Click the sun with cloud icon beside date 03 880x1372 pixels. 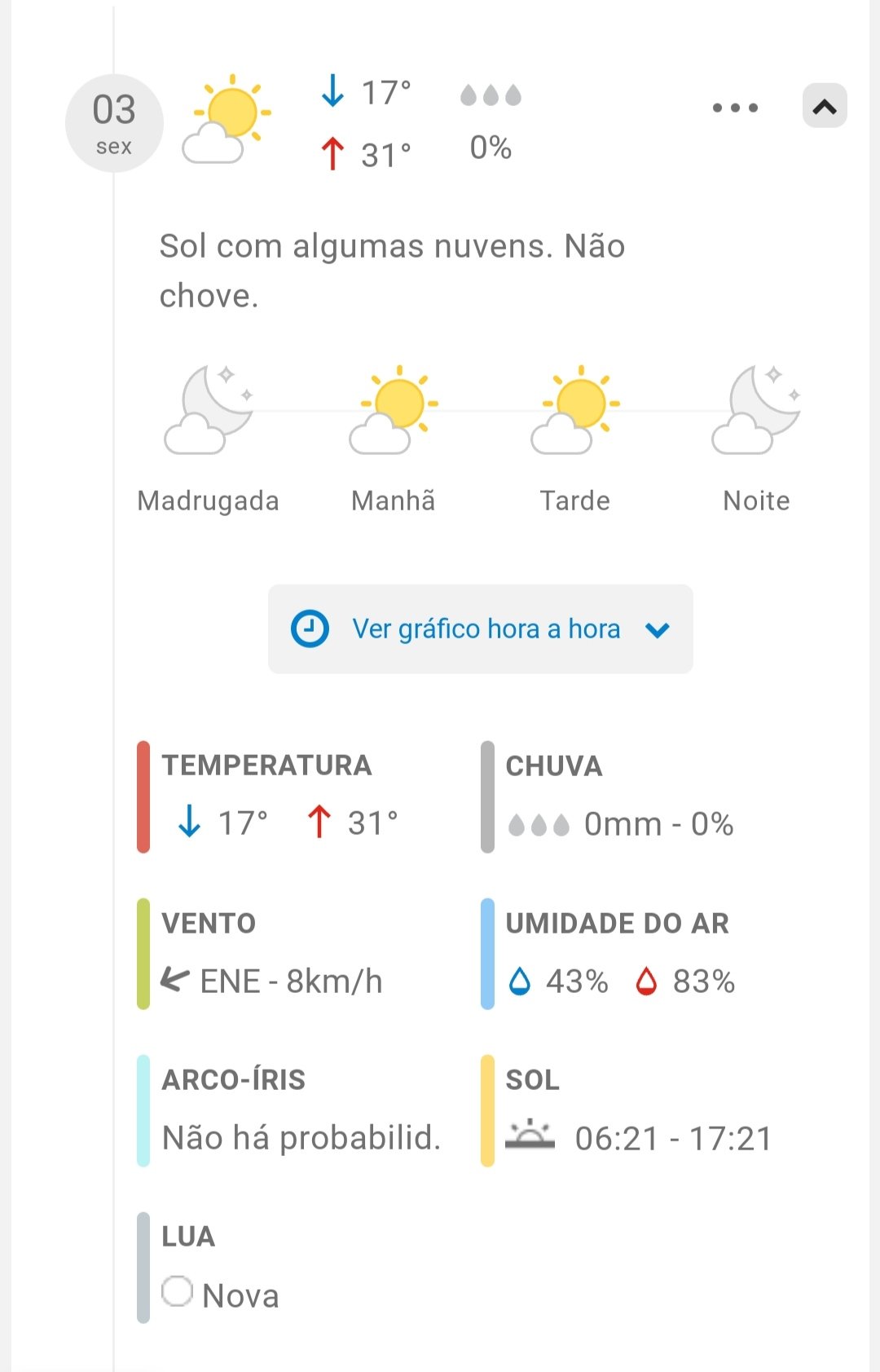[227, 119]
